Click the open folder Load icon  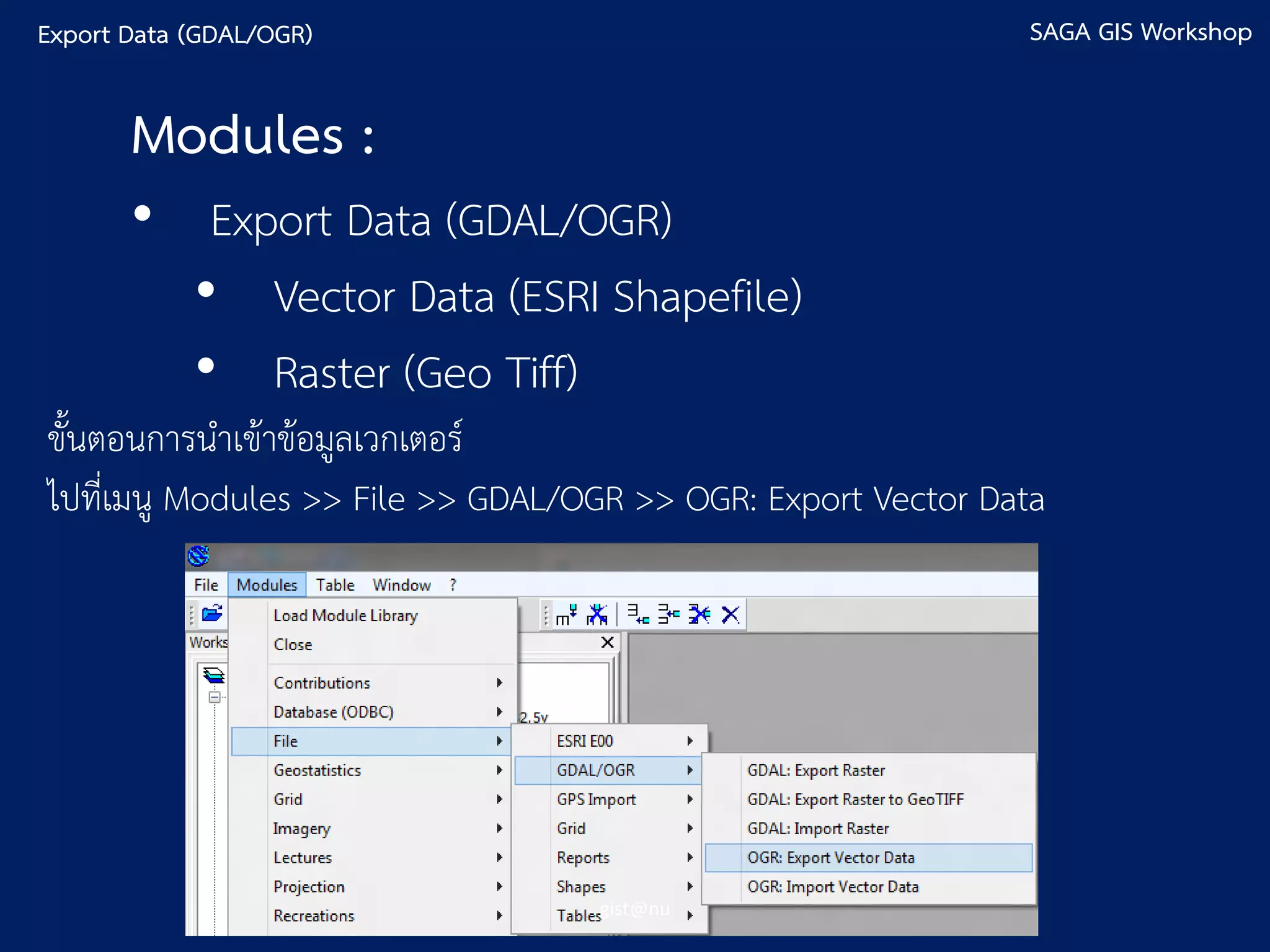pyautogui.click(x=212, y=614)
